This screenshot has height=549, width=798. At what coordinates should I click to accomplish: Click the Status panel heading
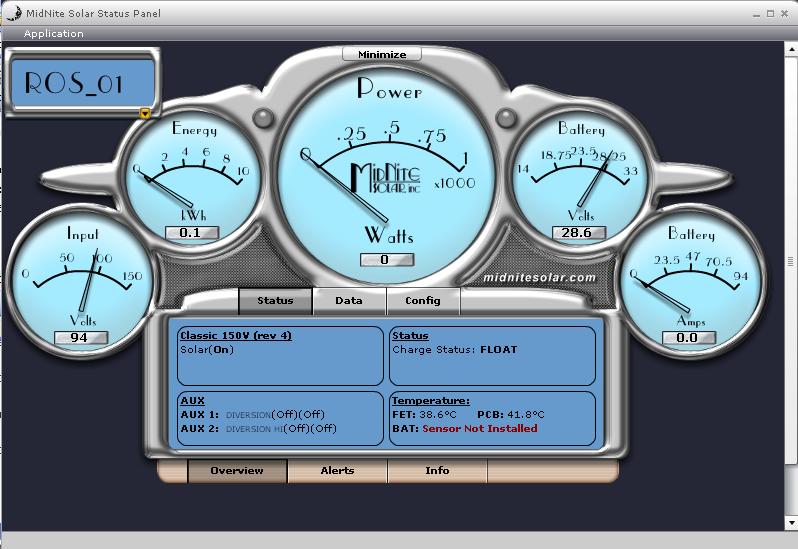click(411, 336)
